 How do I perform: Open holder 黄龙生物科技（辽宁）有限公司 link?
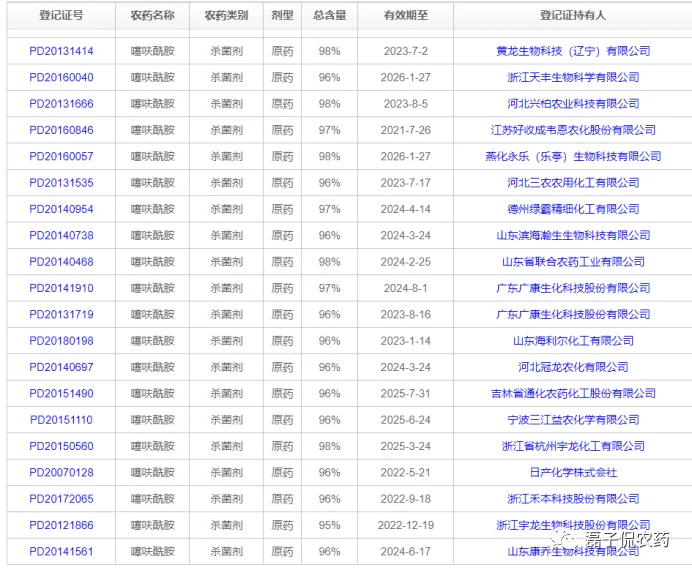point(573,51)
